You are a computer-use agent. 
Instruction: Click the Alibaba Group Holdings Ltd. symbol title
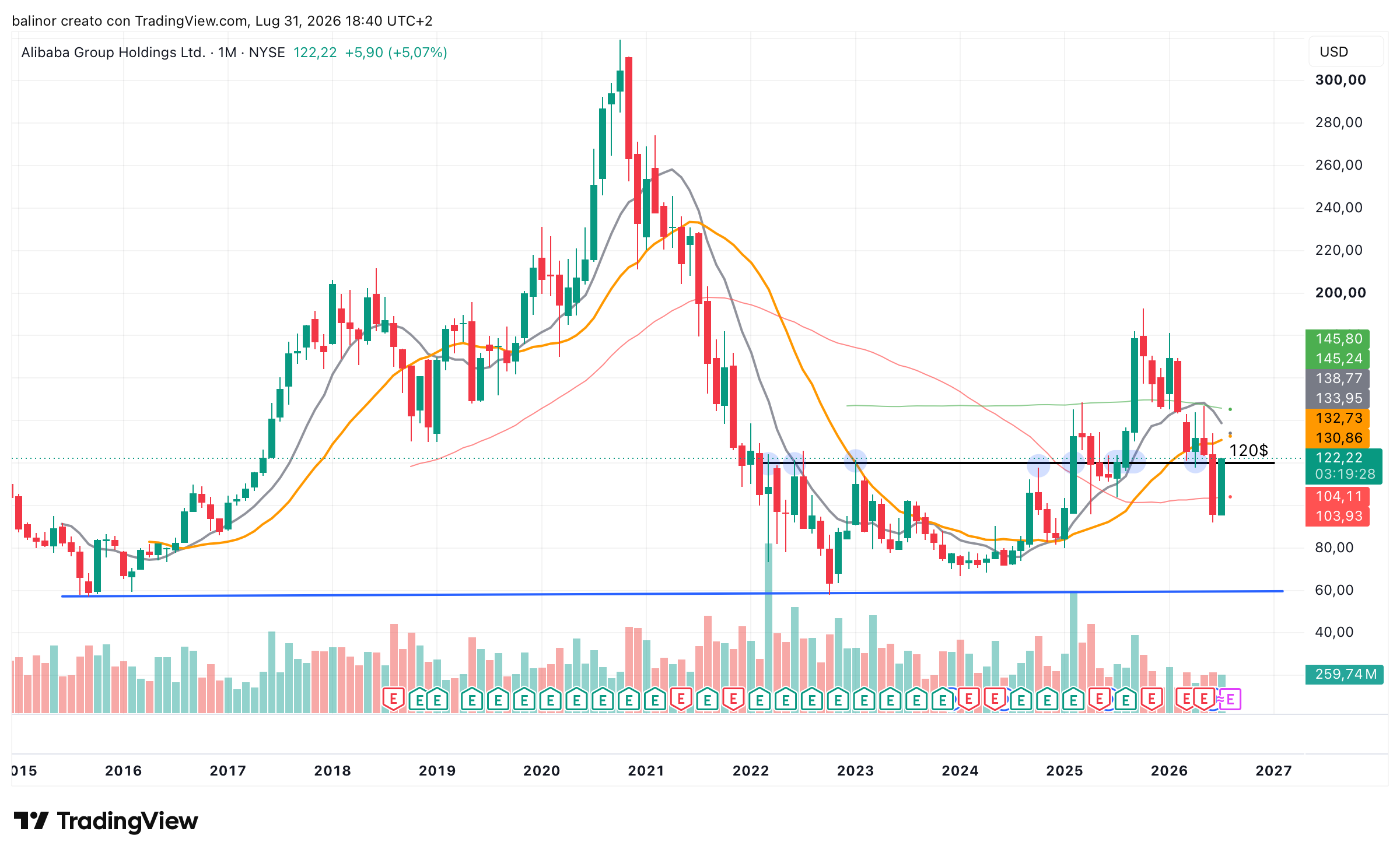pos(113,52)
